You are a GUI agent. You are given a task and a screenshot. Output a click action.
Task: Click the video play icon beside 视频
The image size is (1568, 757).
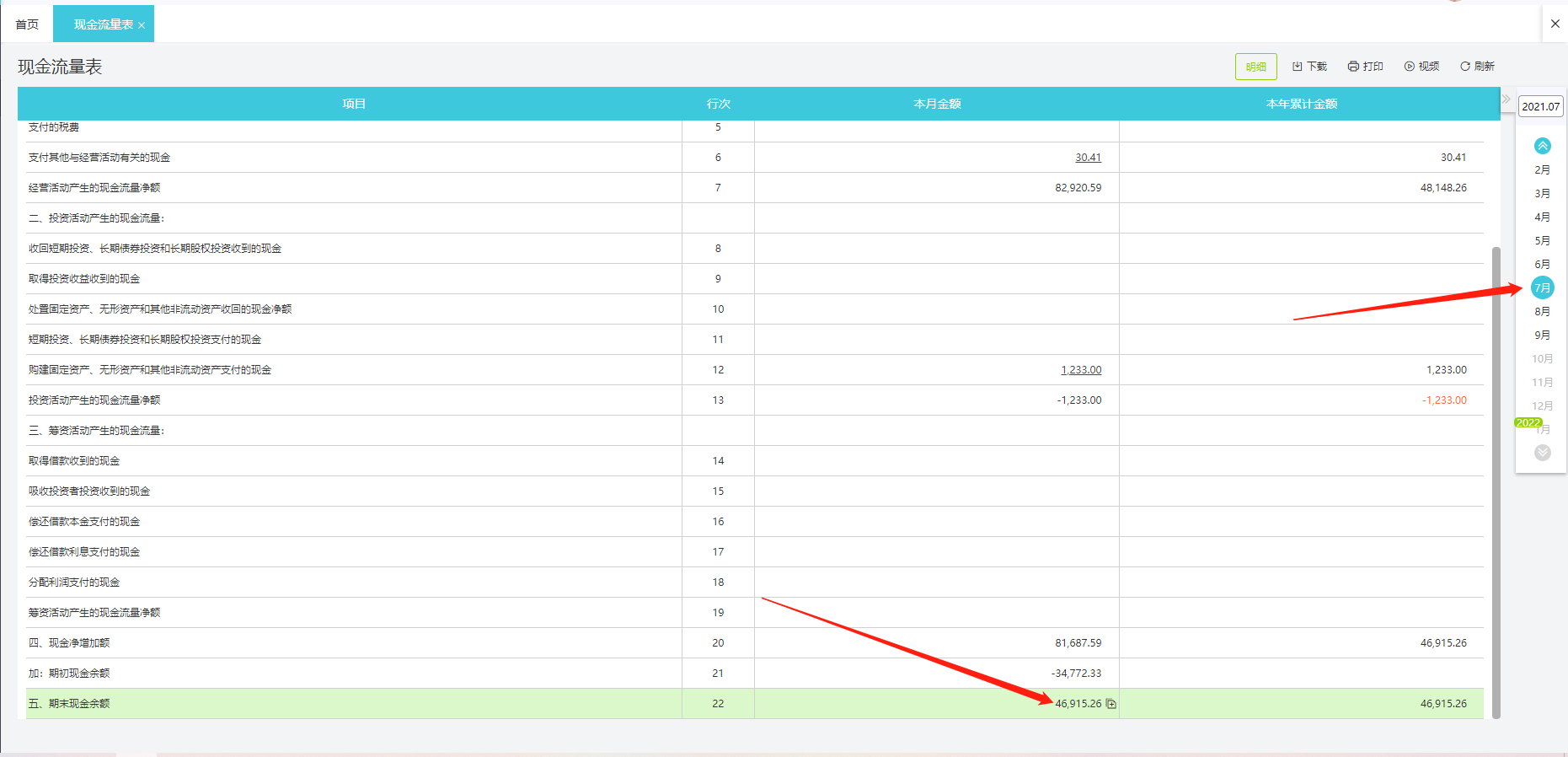click(x=1409, y=66)
